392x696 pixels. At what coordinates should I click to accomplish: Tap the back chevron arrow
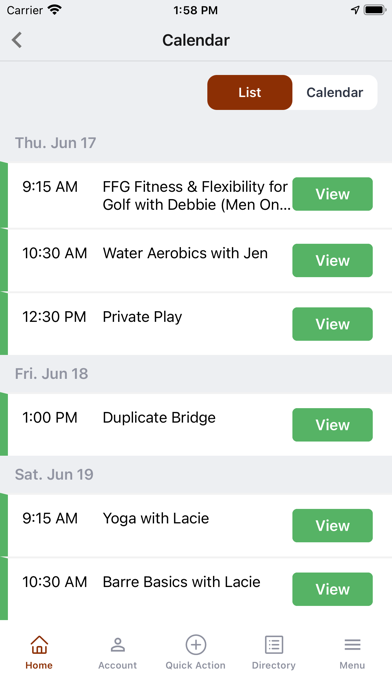point(17,40)
